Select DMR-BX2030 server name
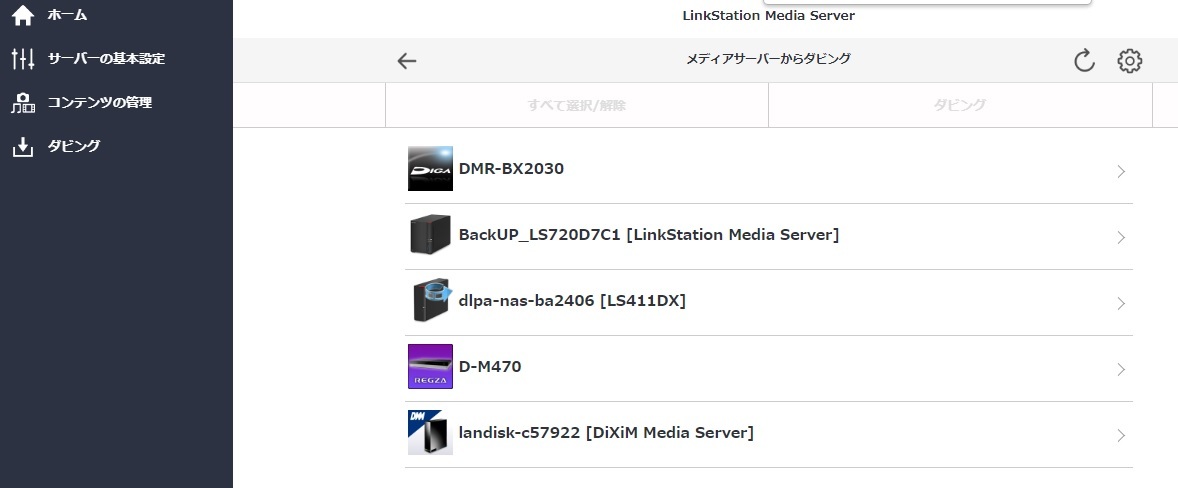The height and width of the screenshot is (488, 1178). click(x=511, y=169)
